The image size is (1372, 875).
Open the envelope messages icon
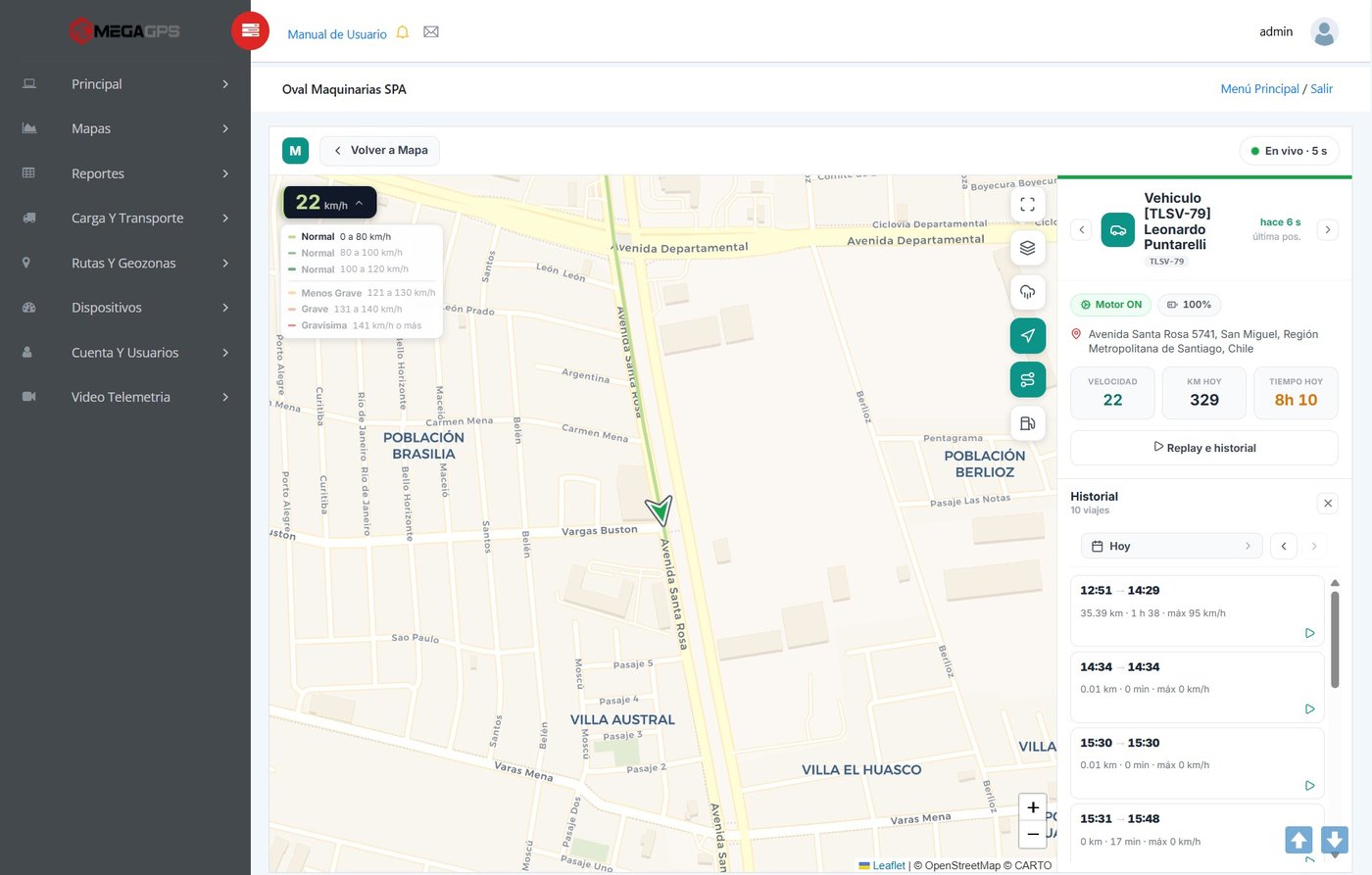[x=431, y=32]
